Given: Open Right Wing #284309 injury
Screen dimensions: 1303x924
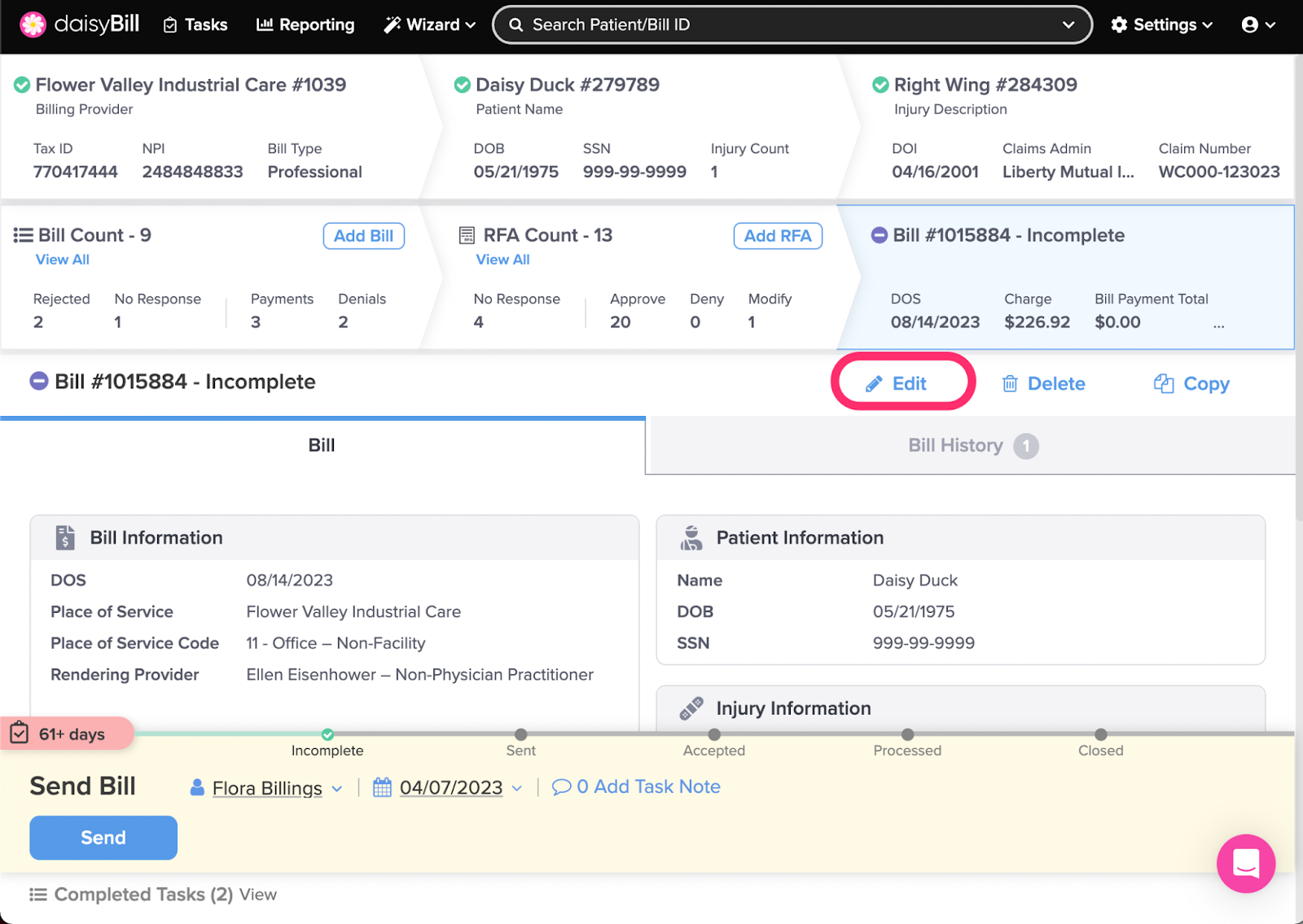Looking at the screenshot, I should [x=985, y=85].
